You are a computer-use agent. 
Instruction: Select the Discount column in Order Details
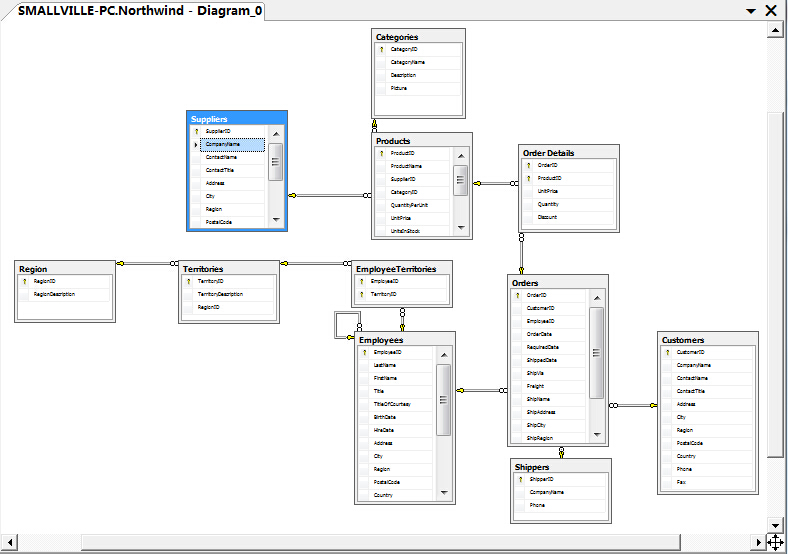(x=569, y=218)
